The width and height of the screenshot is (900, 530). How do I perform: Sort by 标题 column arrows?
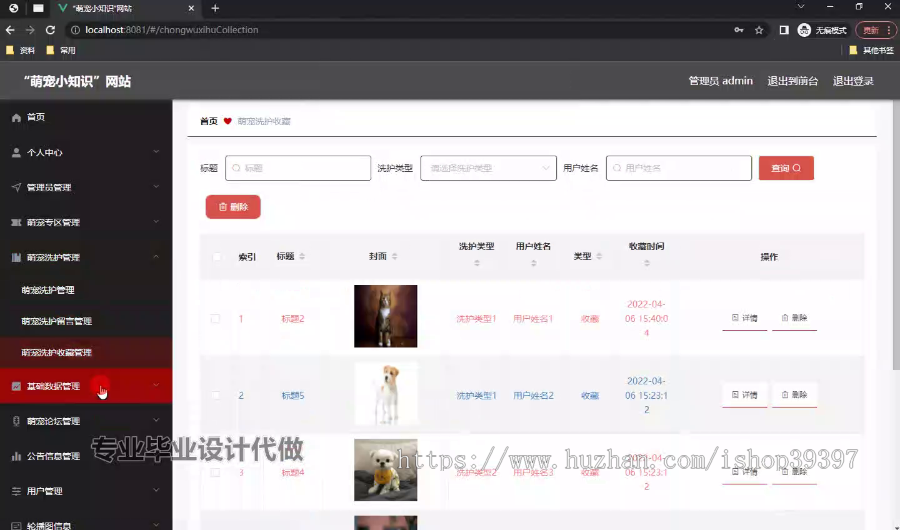pyautogui.click(x=302, y=256)
